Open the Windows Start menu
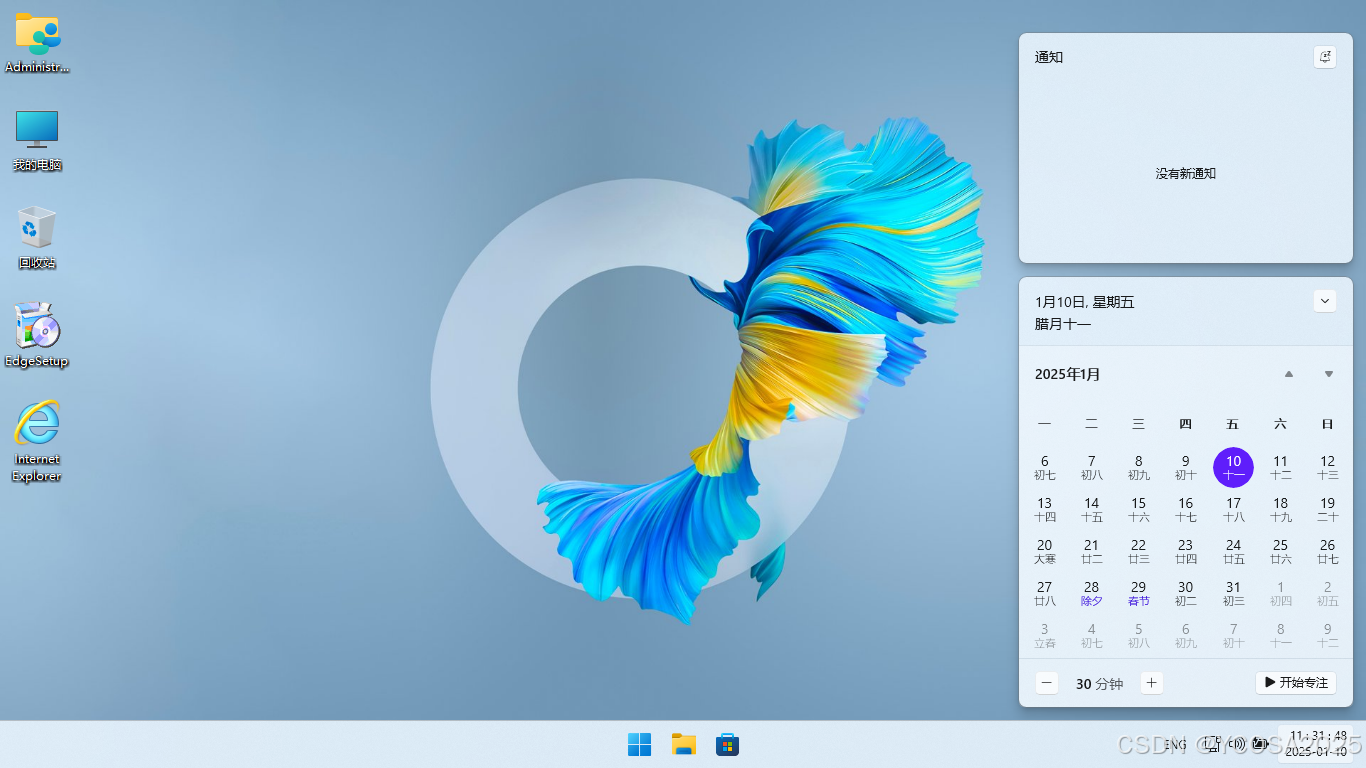This screenshot has width=1366, height=768. click(x=639, y=744)
